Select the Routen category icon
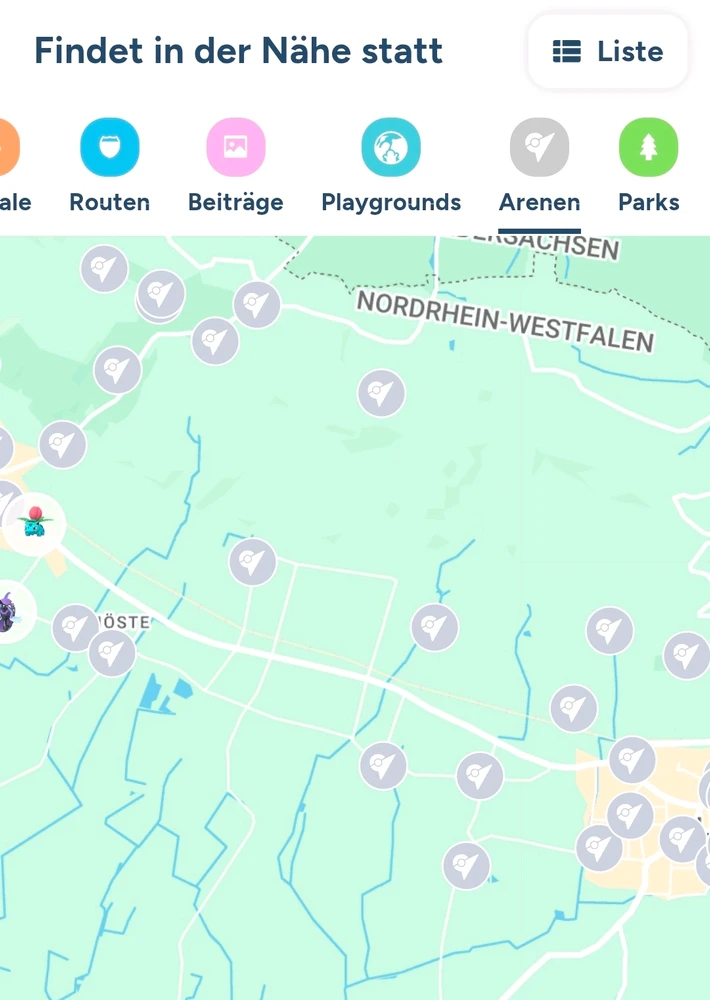Screen dimensions: 710x1000 (x=110, y=147)
